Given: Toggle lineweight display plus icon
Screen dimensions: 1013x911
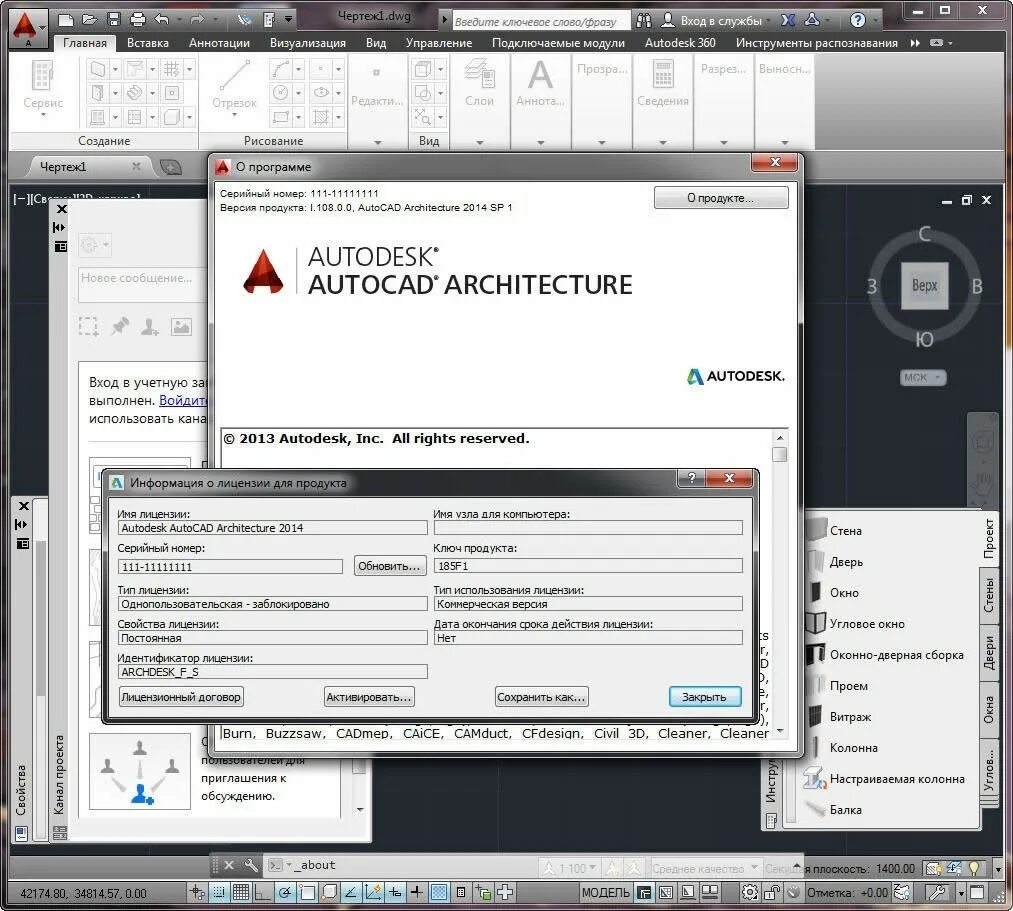Looking at the screenshot, I should (417, 893).
